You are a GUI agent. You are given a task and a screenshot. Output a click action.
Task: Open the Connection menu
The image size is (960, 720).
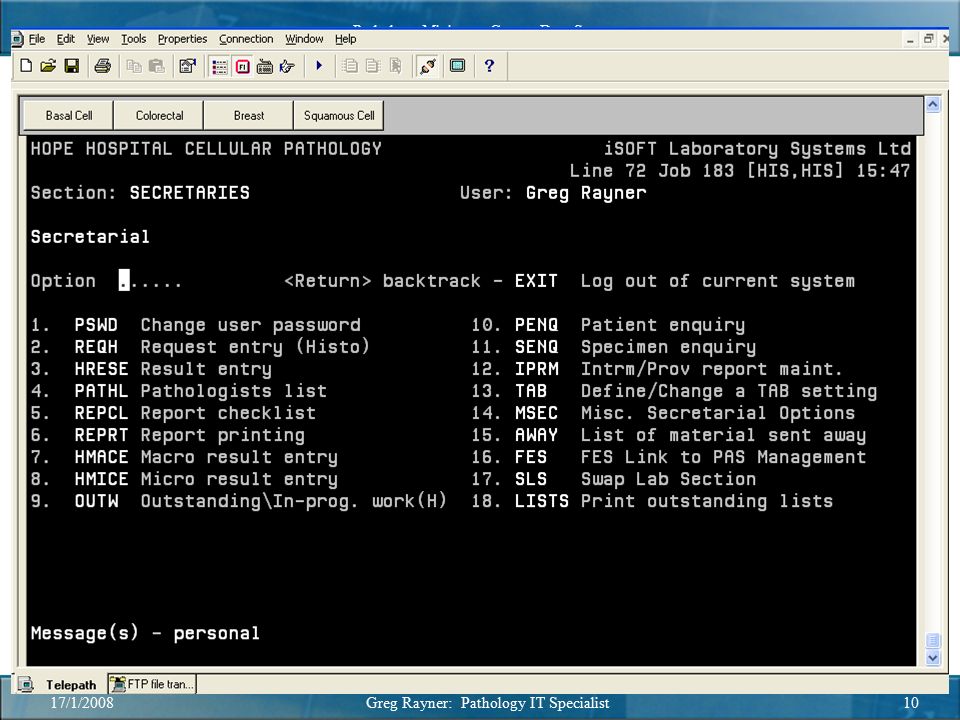[x=246, y=39]
